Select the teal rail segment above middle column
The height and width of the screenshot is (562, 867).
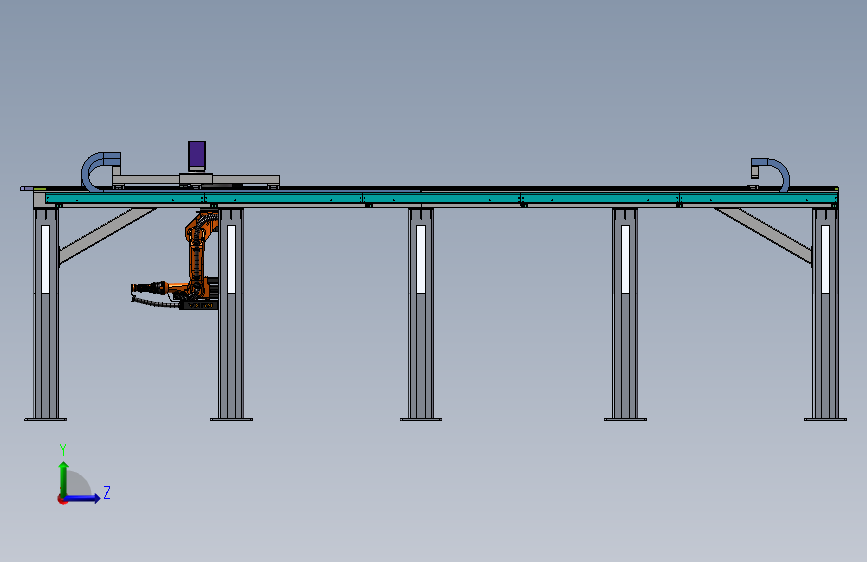pos(441,198)
